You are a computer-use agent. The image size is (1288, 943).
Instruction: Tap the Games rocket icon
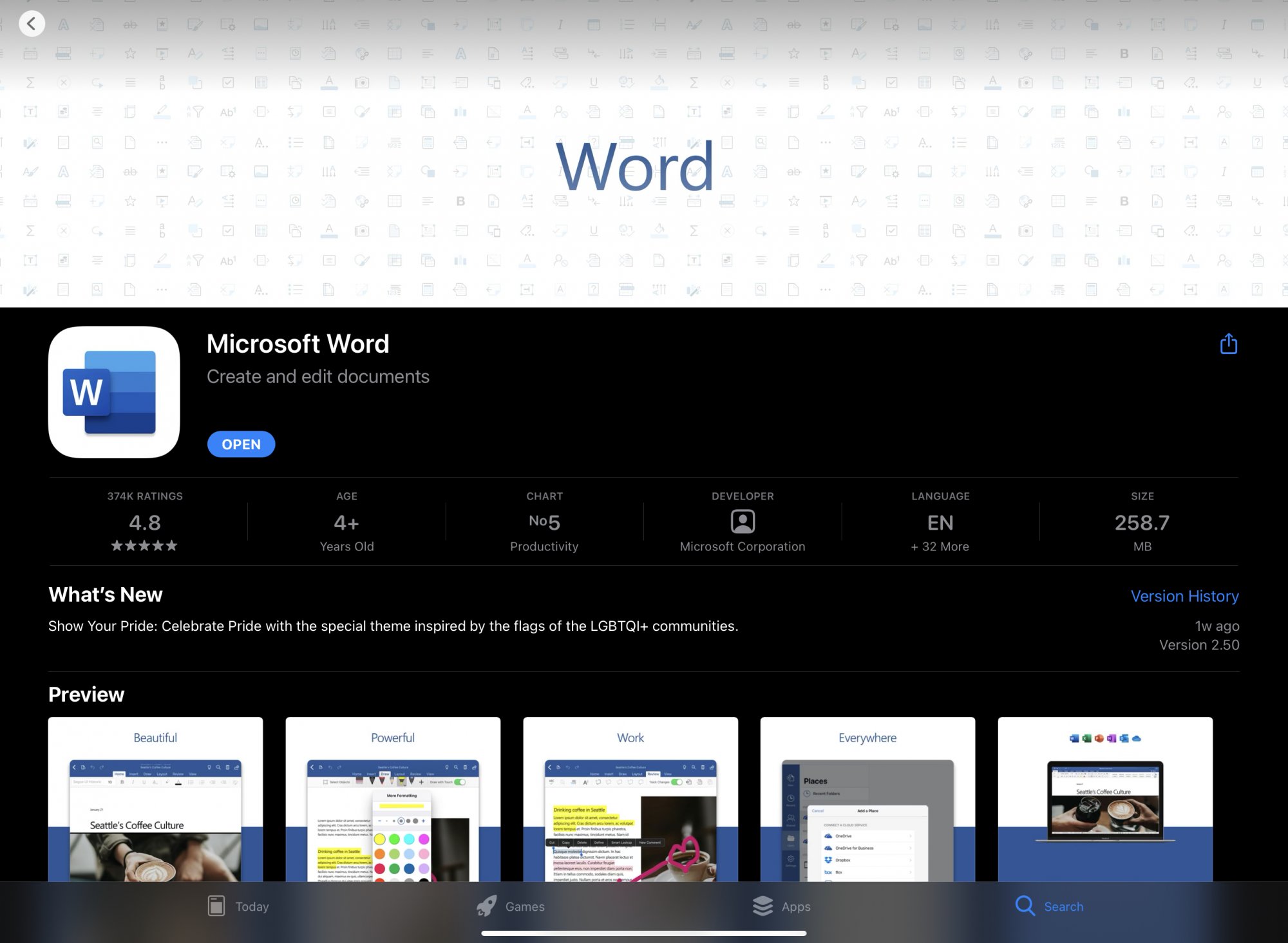point(486,906)
